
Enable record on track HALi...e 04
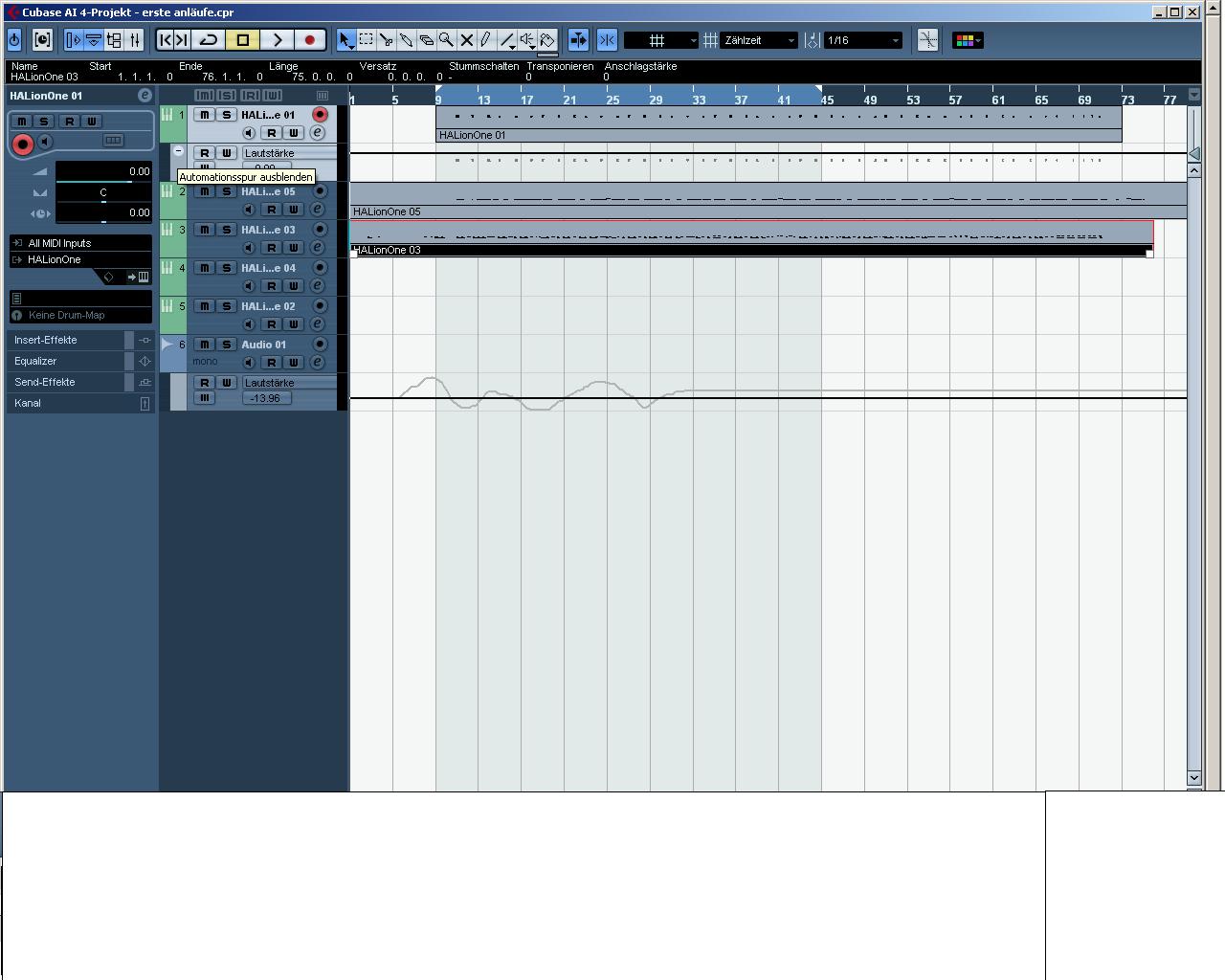tap(320, 268)
